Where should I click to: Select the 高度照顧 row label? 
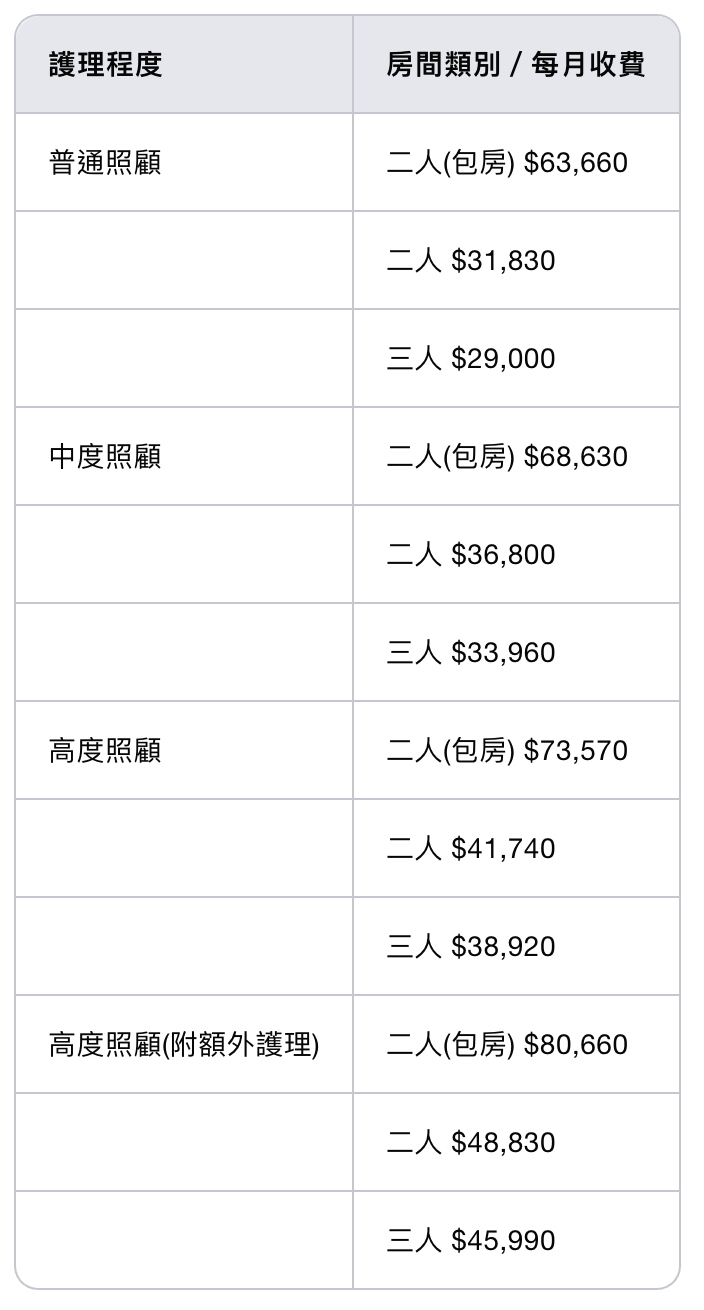click(x=105, y=751)
